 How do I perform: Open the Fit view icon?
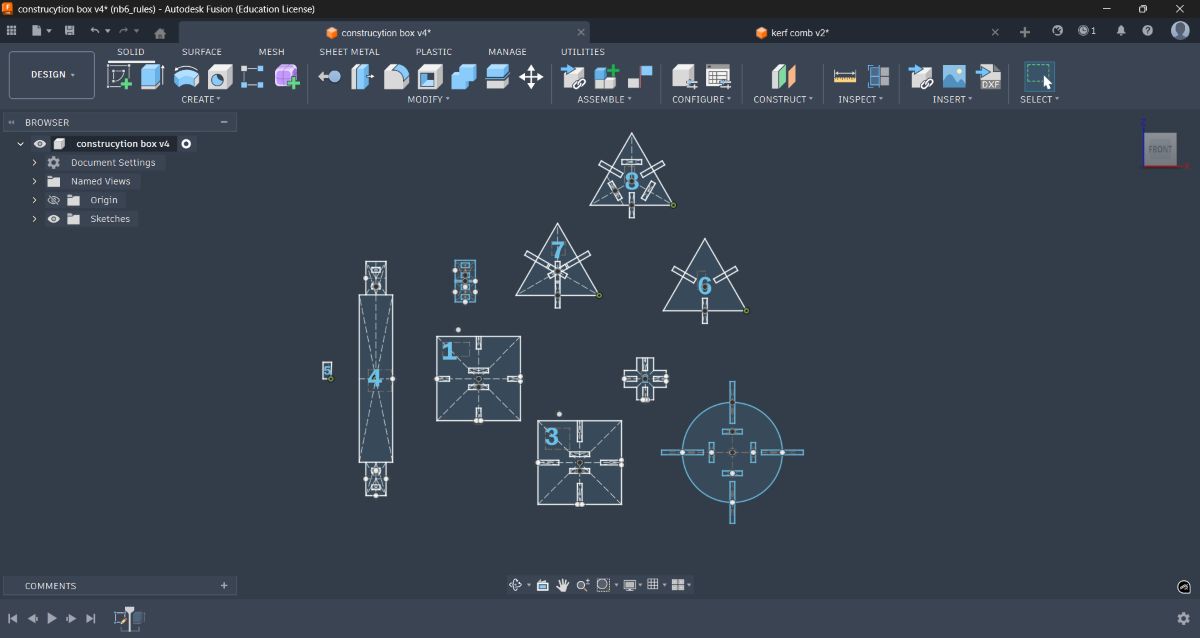[605, 584]
